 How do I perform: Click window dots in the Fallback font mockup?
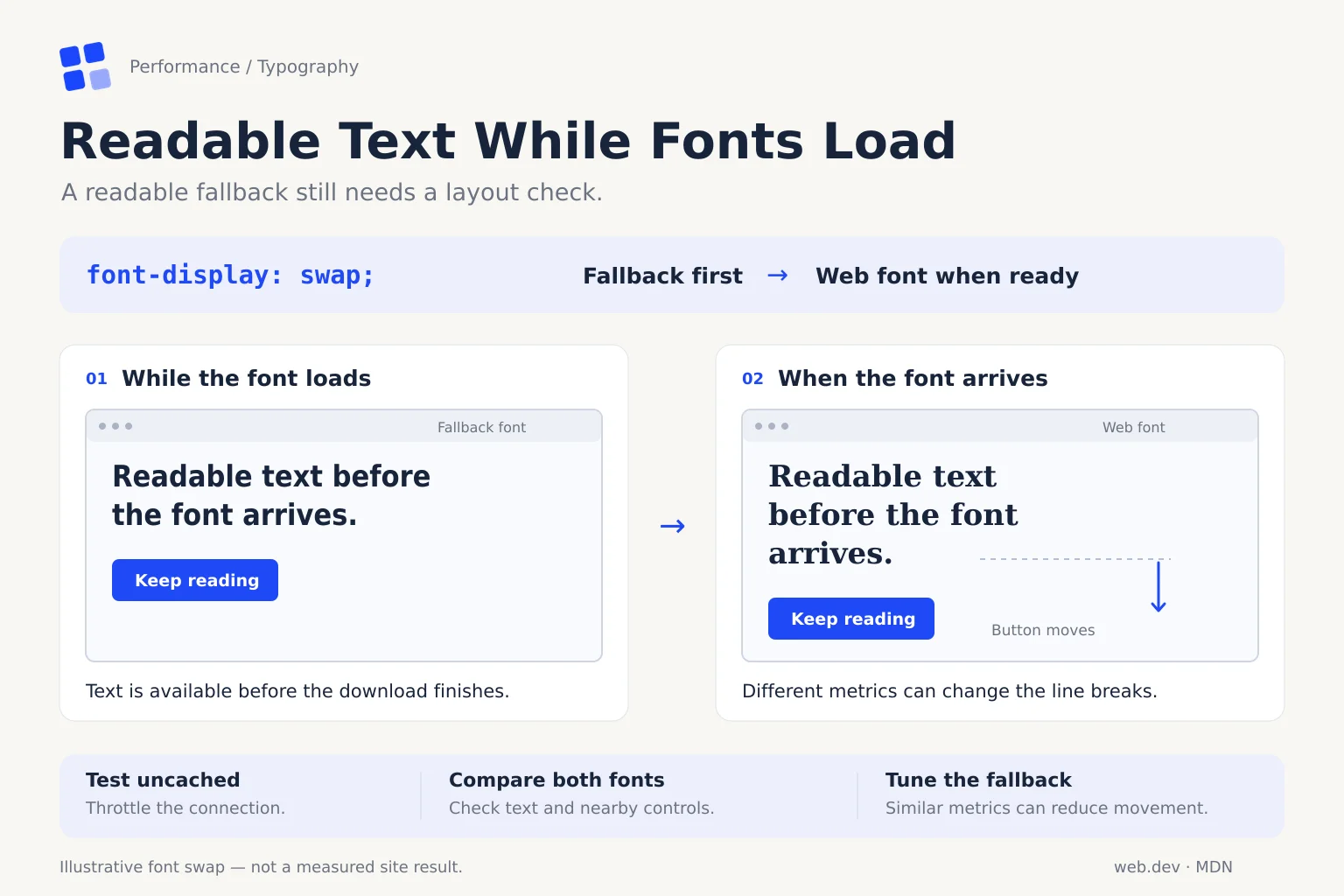coord(115,426)
